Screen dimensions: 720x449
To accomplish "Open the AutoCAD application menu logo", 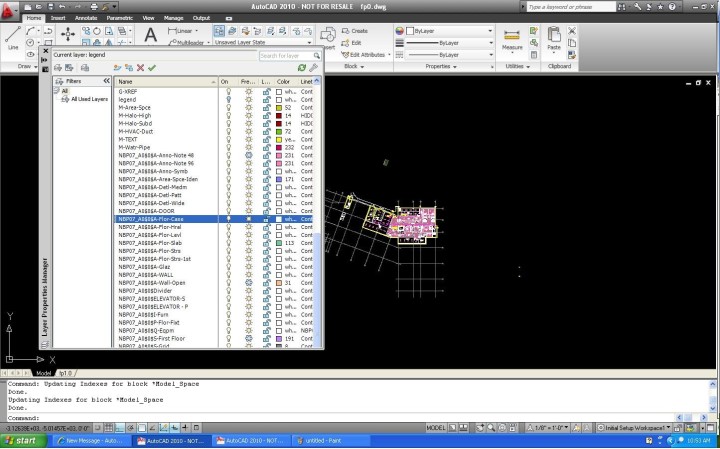I will [8, 10].
